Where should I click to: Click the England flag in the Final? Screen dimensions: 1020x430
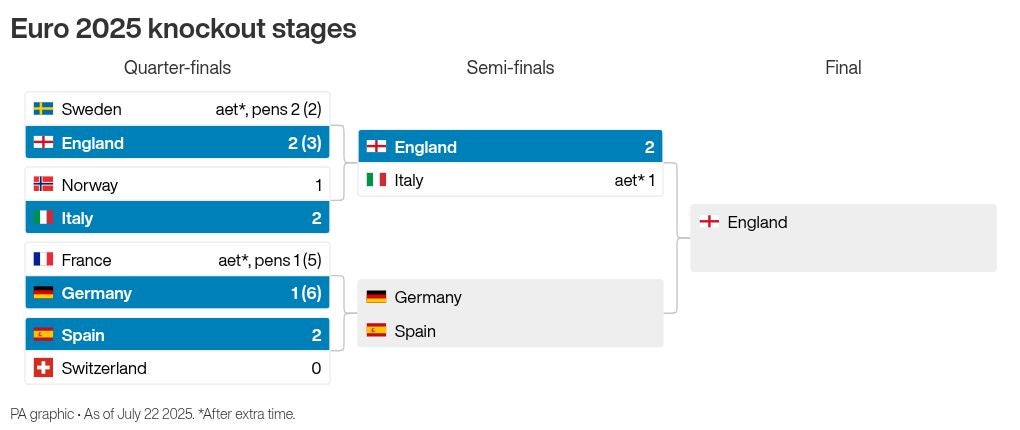click(709, 222)
